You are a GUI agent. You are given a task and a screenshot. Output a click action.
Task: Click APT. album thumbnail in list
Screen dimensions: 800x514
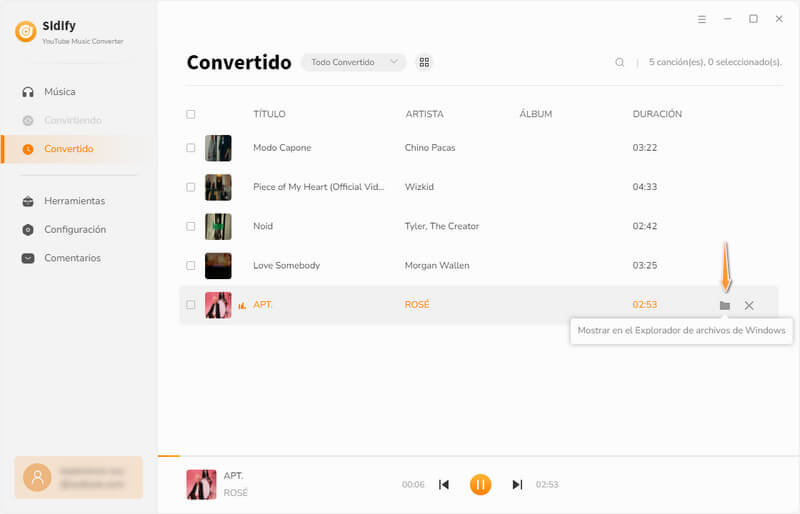pos(218,305)
